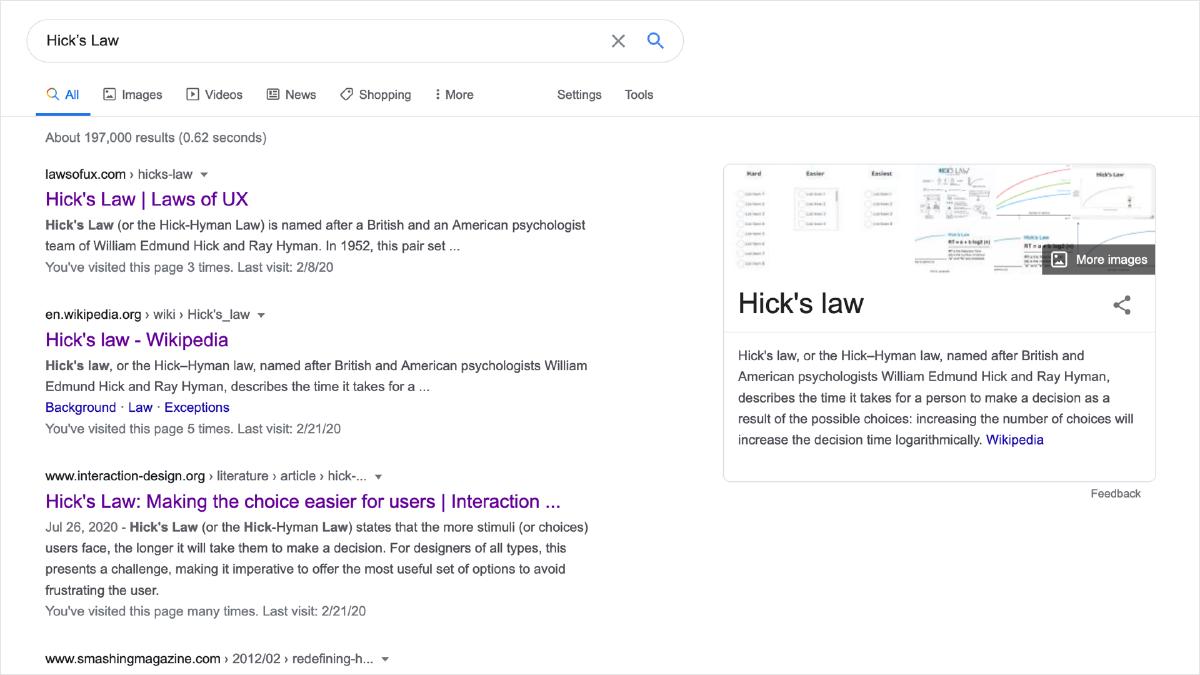Click the blue magnifier search icon
The height and width of the screenshot is (675, 1200).
pyautogui.click(x=655, y=41)
